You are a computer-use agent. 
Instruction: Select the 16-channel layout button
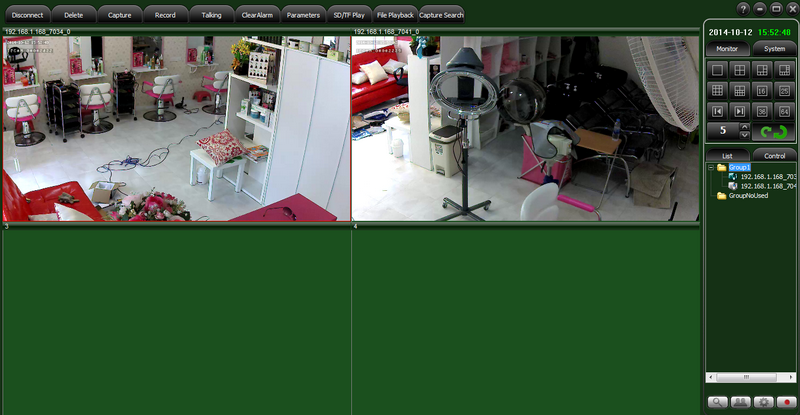click(762, 91)
